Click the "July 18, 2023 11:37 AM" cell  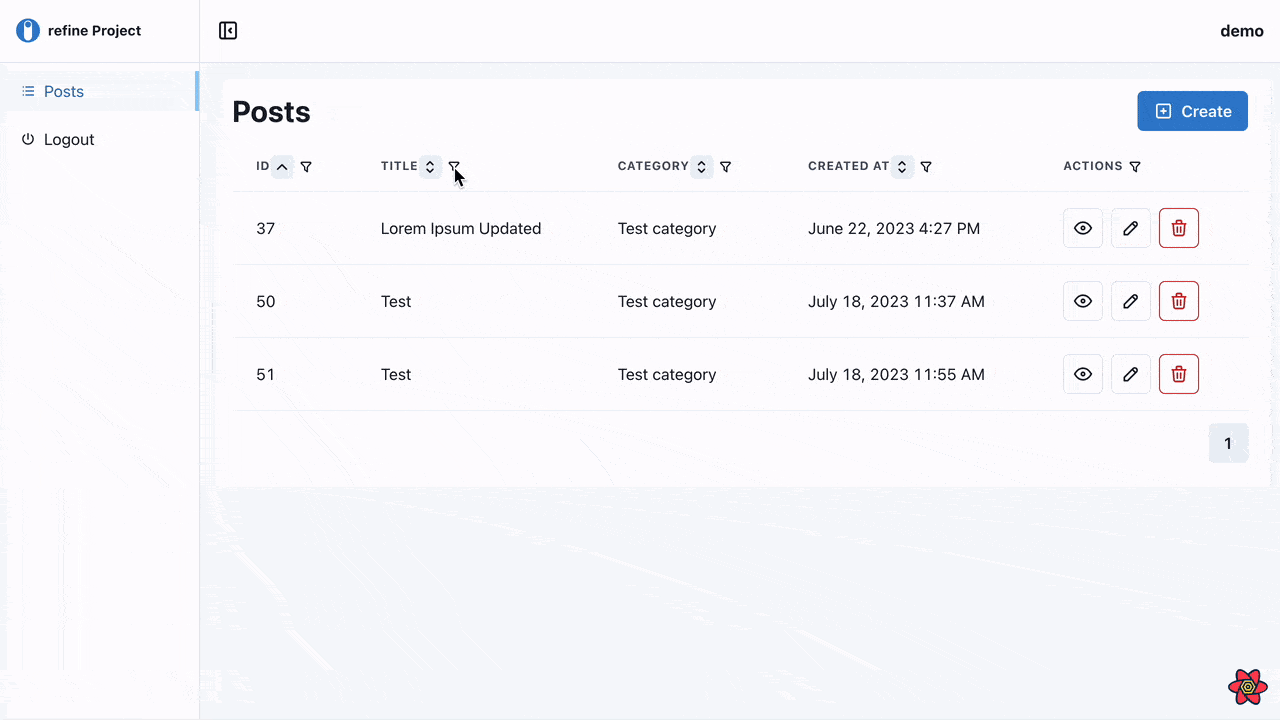896,301
